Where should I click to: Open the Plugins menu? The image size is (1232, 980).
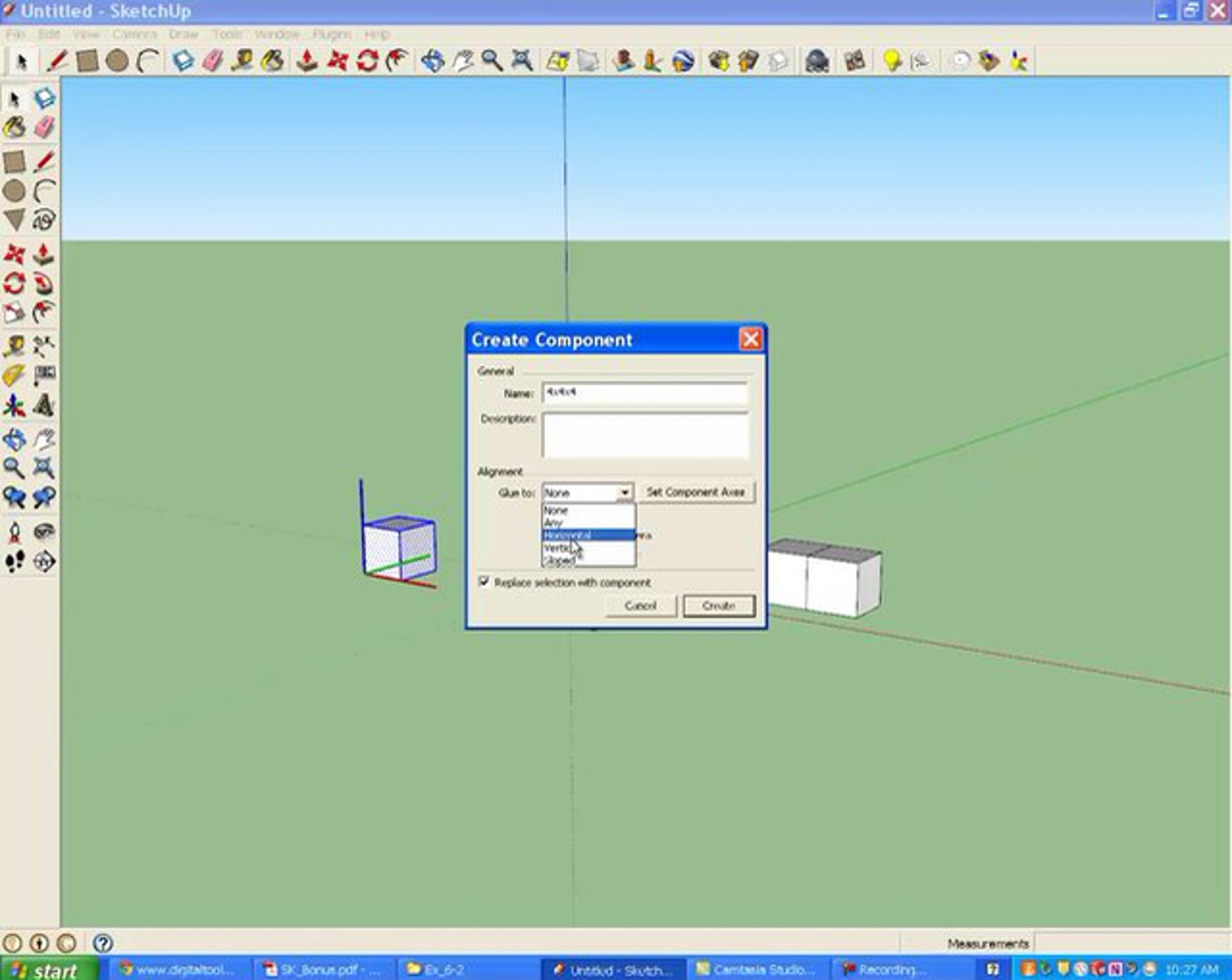(x=332, y=34)
